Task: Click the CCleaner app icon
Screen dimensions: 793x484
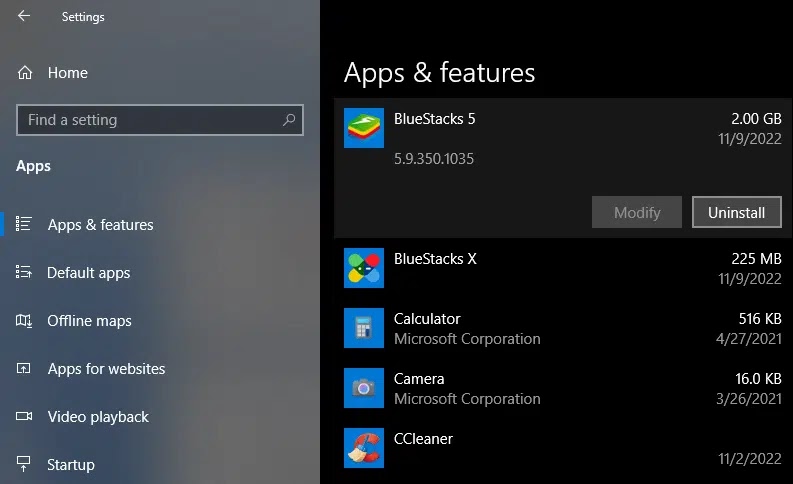Action: pyautogui.click(x=364, y=448)
